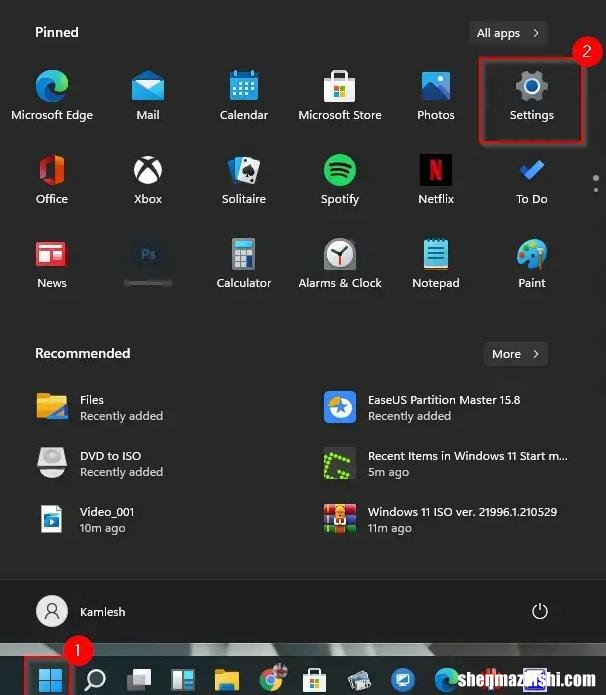Open Alarms & Clock
Screen dimensions: 606x695
pos(340,264)
